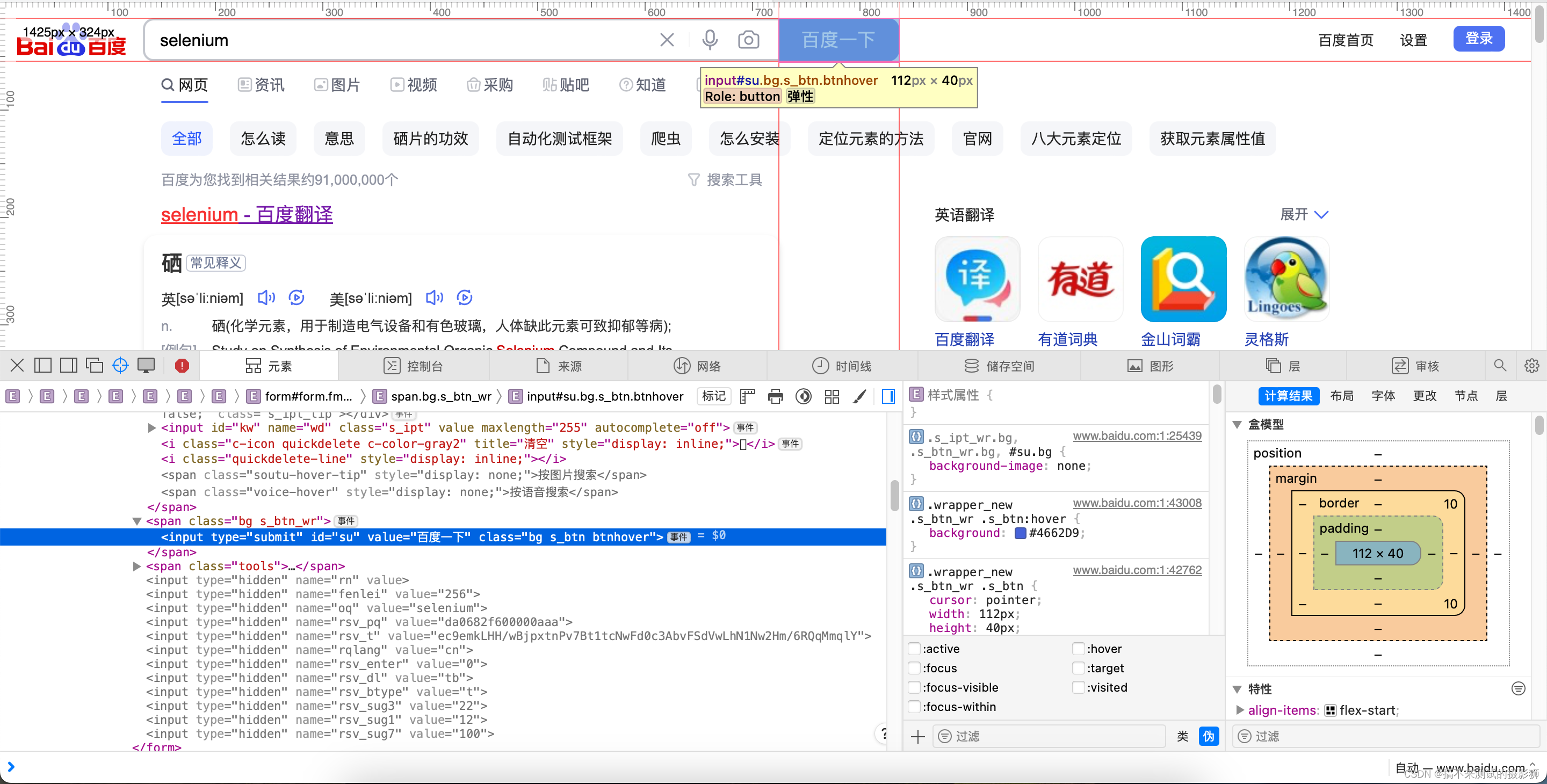Click the camera image search icon
The width and height of the screenshot is (1547, 784).
748,40
